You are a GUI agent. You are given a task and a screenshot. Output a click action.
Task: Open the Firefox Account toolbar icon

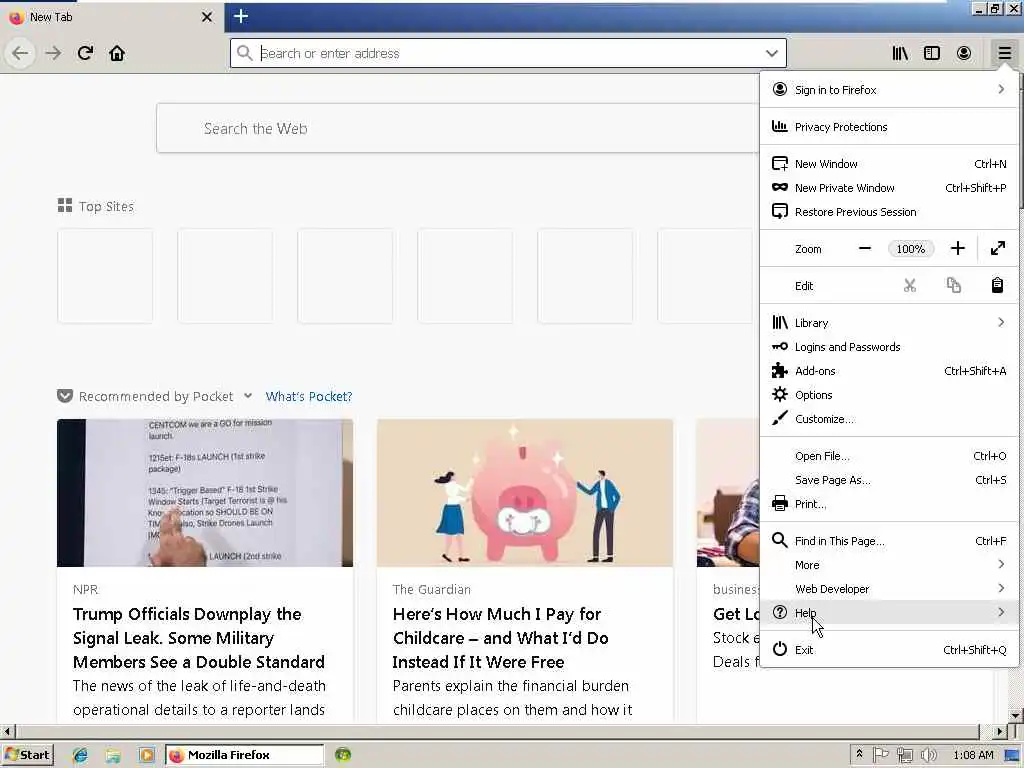(x=964, y=53)
